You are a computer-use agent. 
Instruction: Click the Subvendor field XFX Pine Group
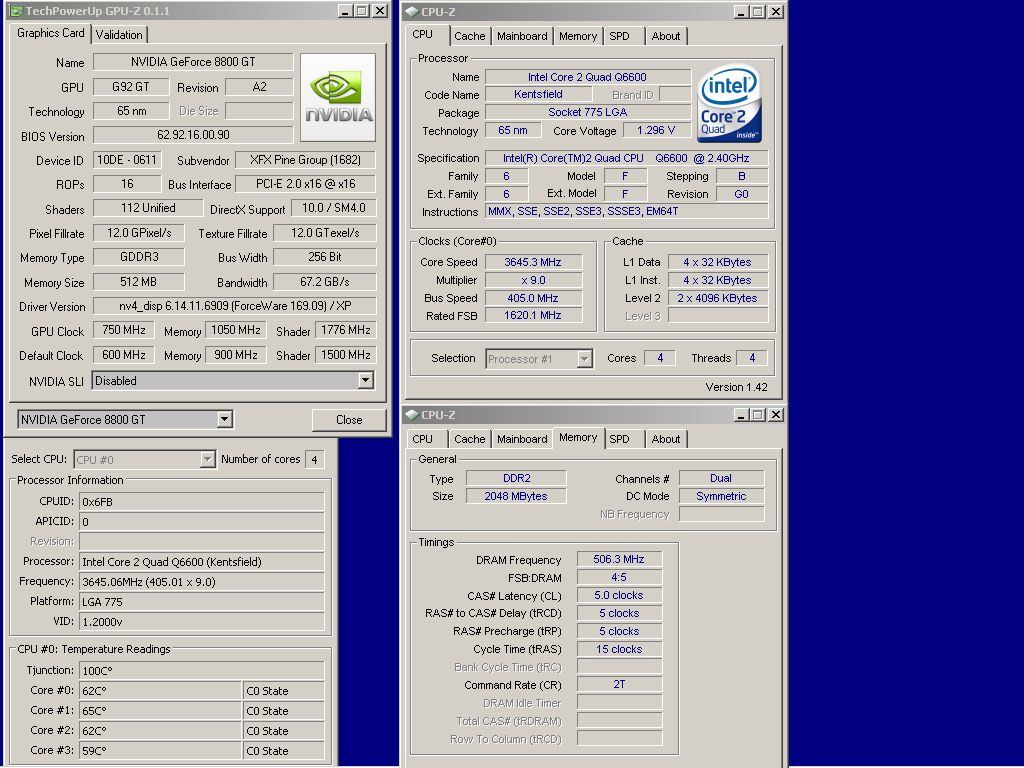coord(306,160)
